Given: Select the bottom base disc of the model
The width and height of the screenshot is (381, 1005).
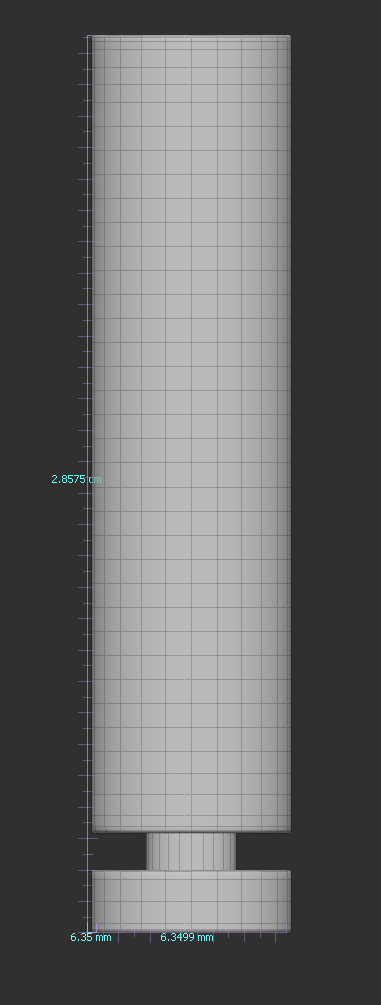Looking at the screenshot, I should coord(191,901).
